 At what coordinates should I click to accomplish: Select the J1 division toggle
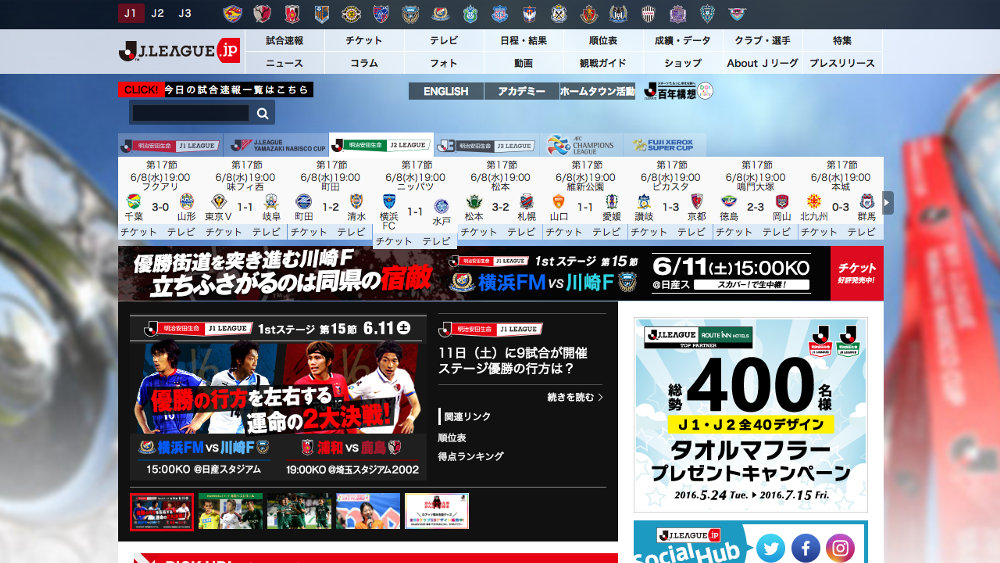[x=130, y=13]
